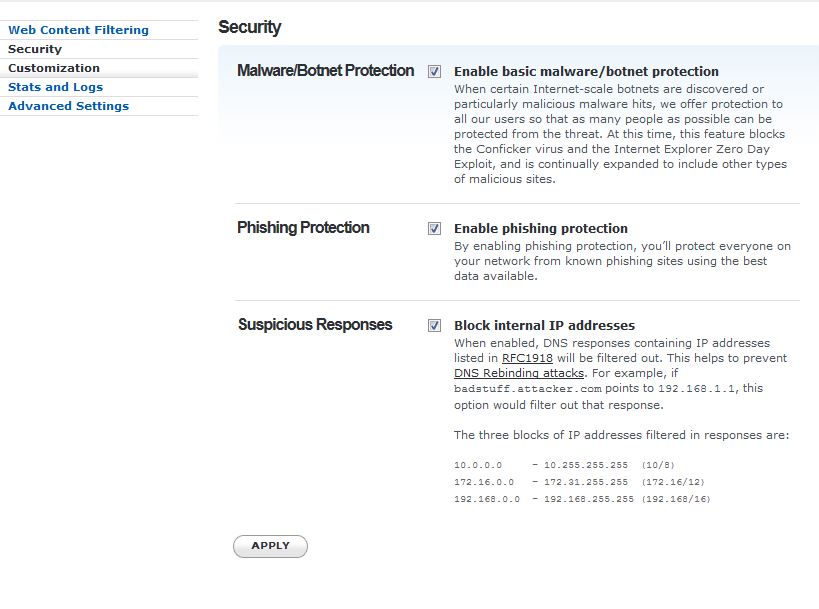Open the Web Content Filtering section
Screen dimensions: 819x609
click(78, 30)
